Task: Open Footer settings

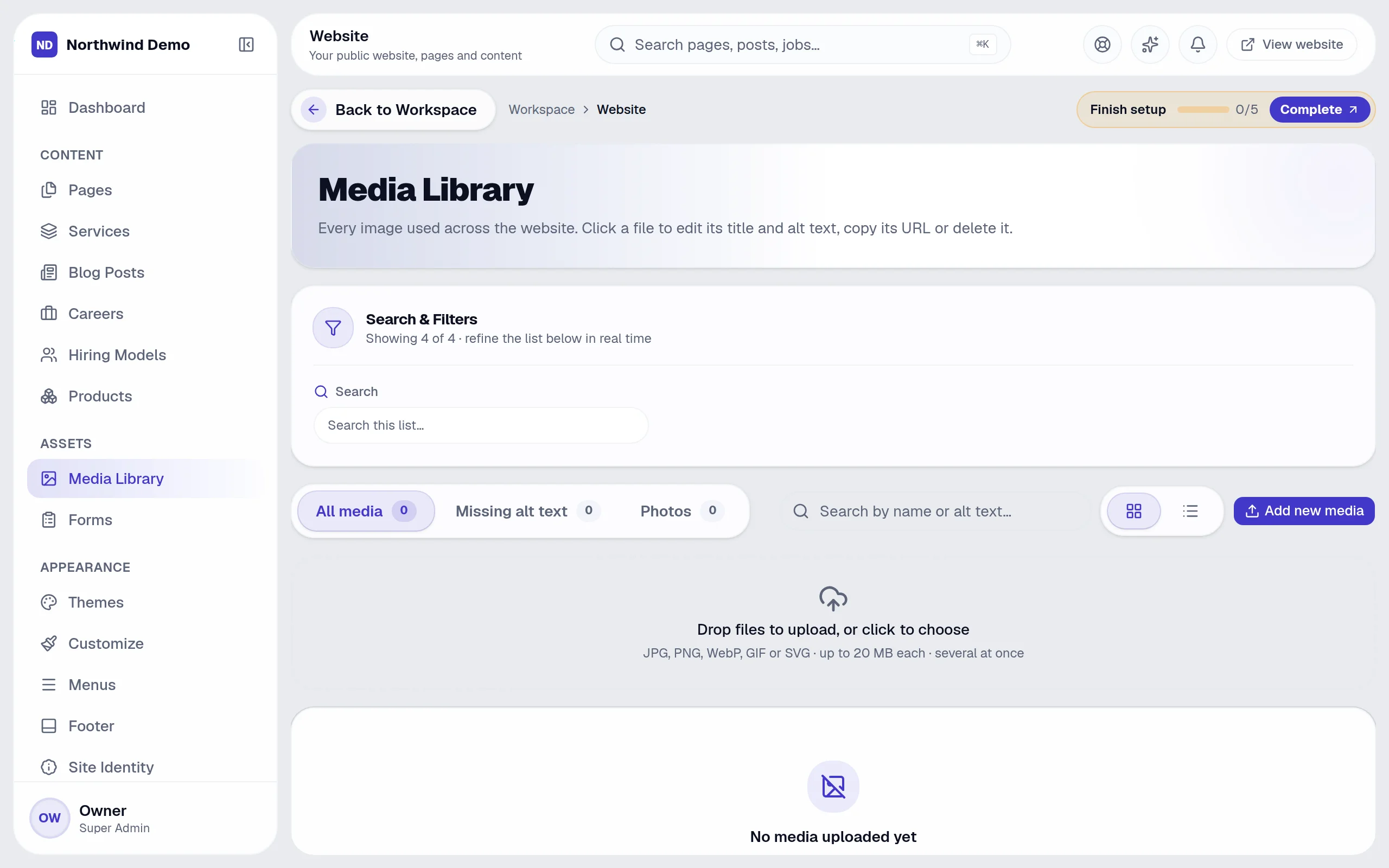Action: pyautogui.click(x=145, y=726)
